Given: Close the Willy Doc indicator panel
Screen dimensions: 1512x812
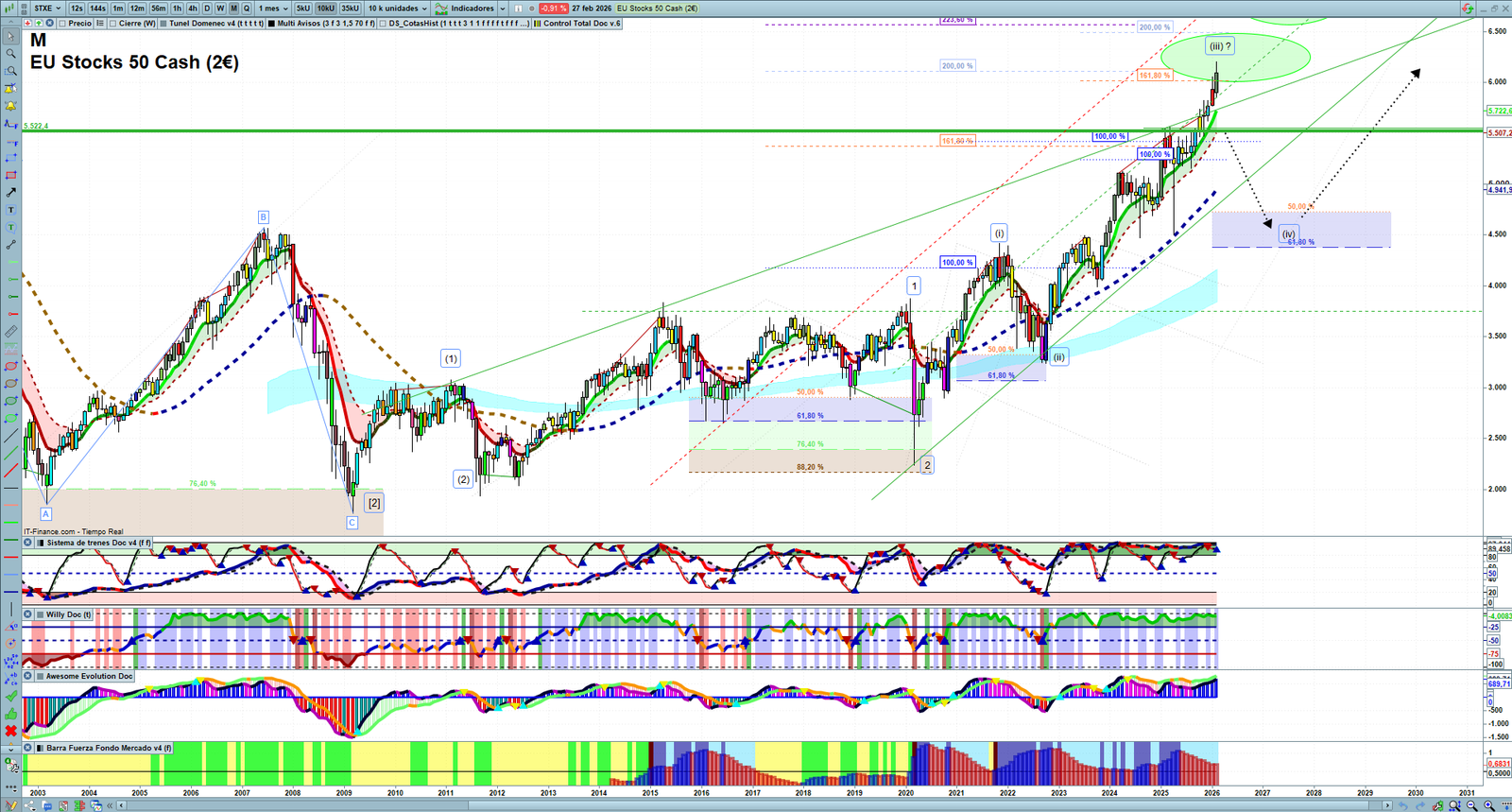Looking at the screenshot, I should 28,614.
